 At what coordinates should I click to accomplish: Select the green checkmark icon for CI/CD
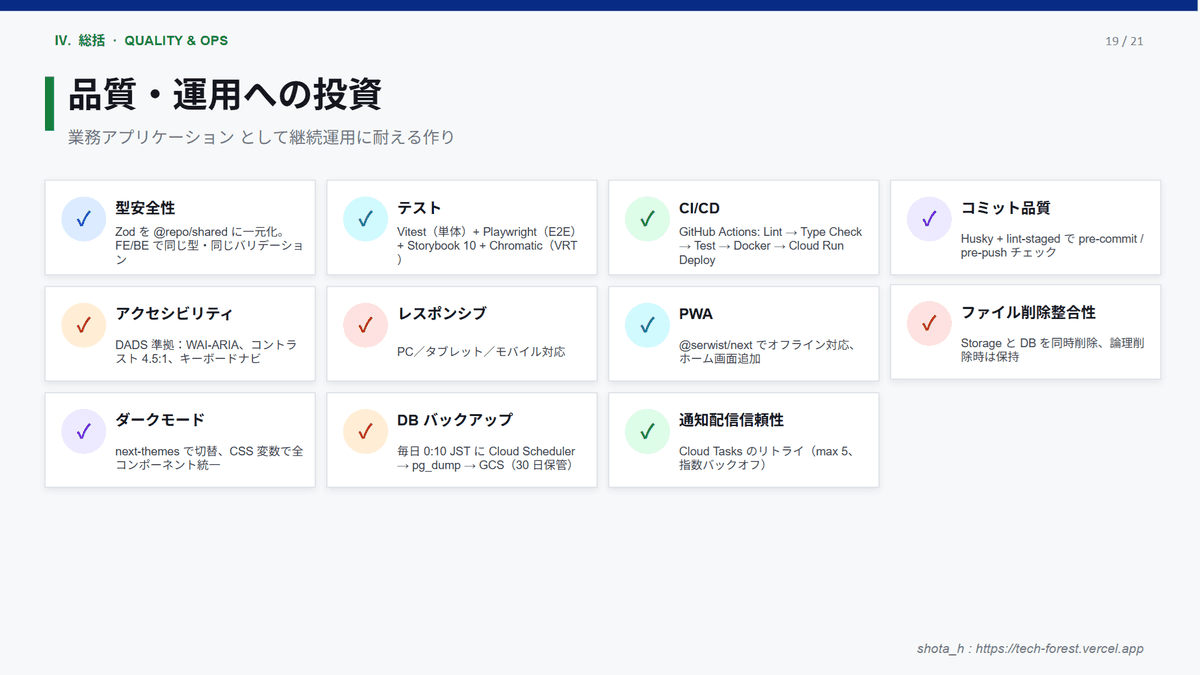(648, 218)
